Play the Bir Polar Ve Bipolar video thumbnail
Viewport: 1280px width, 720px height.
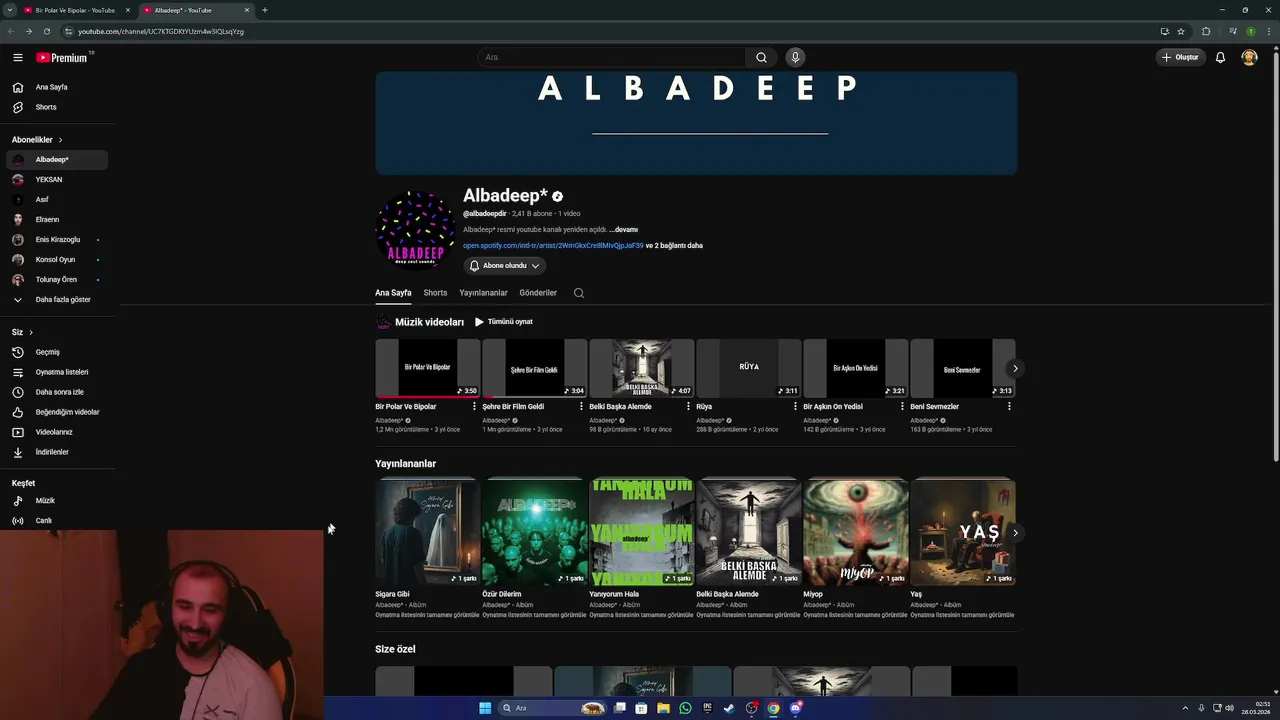[x=427, y=368]
